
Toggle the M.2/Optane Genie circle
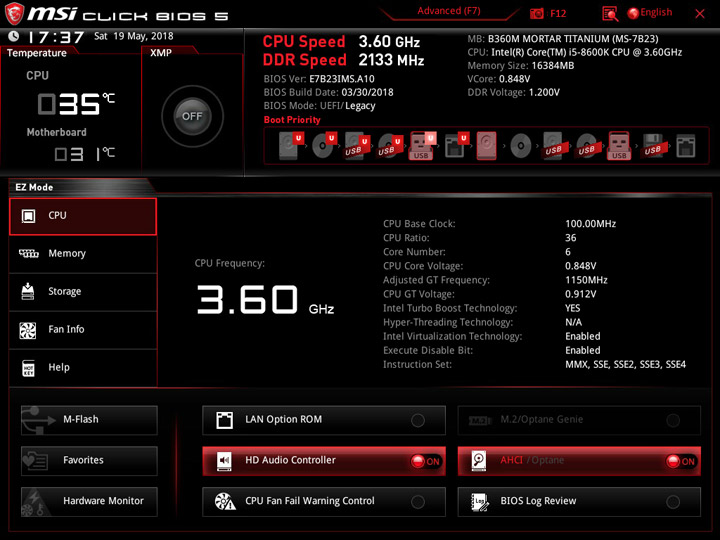pyautogui.click(x=673, y=420)
